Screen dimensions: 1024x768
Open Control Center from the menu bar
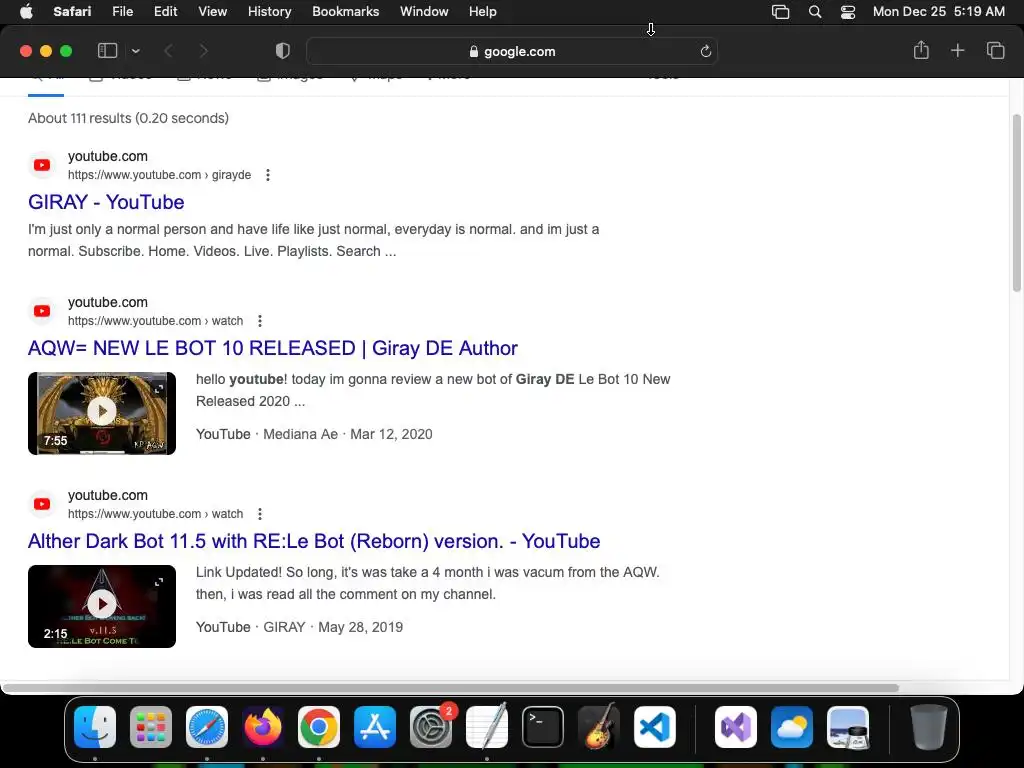point(848,12)
